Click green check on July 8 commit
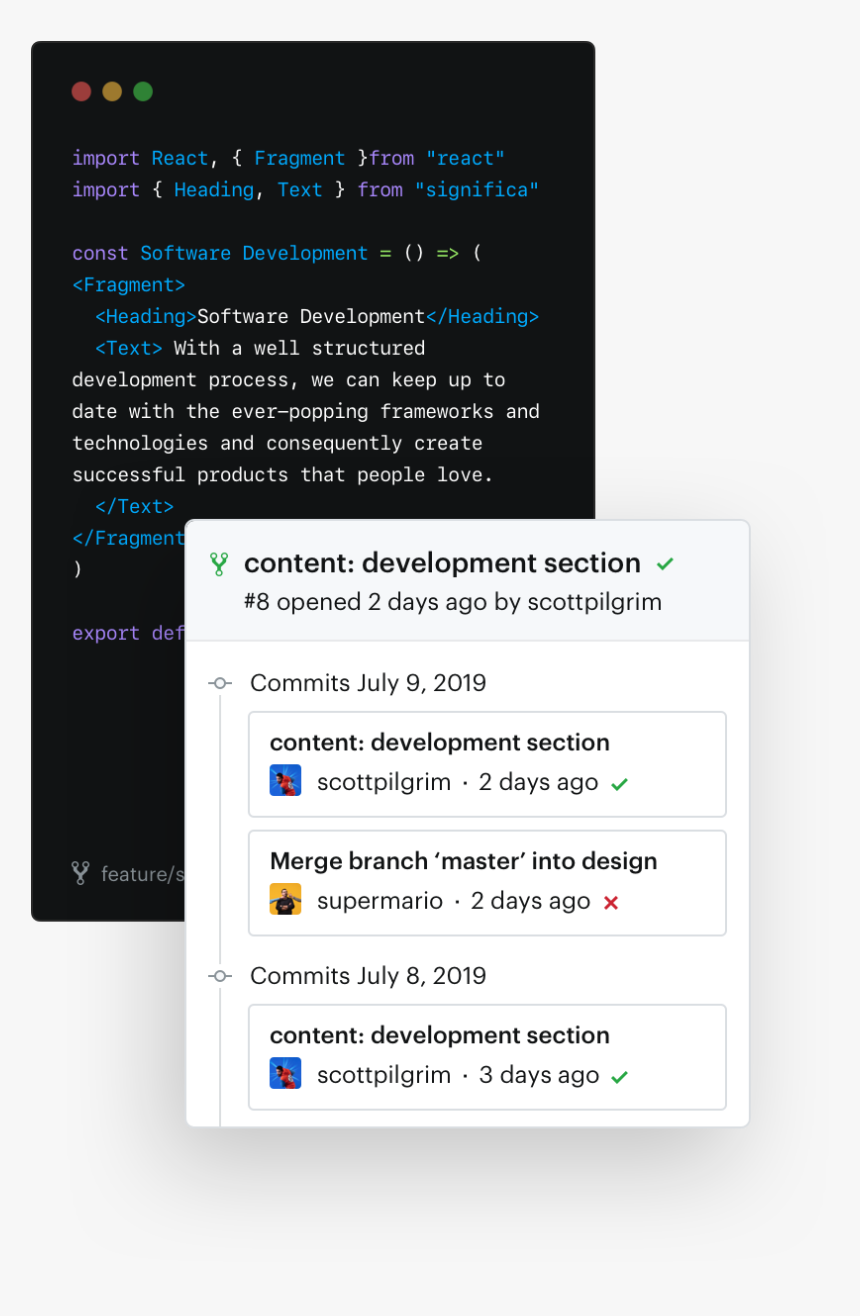Image resolution: width=860 pixels, height=1316 pixels. (x=619, y=1077)
